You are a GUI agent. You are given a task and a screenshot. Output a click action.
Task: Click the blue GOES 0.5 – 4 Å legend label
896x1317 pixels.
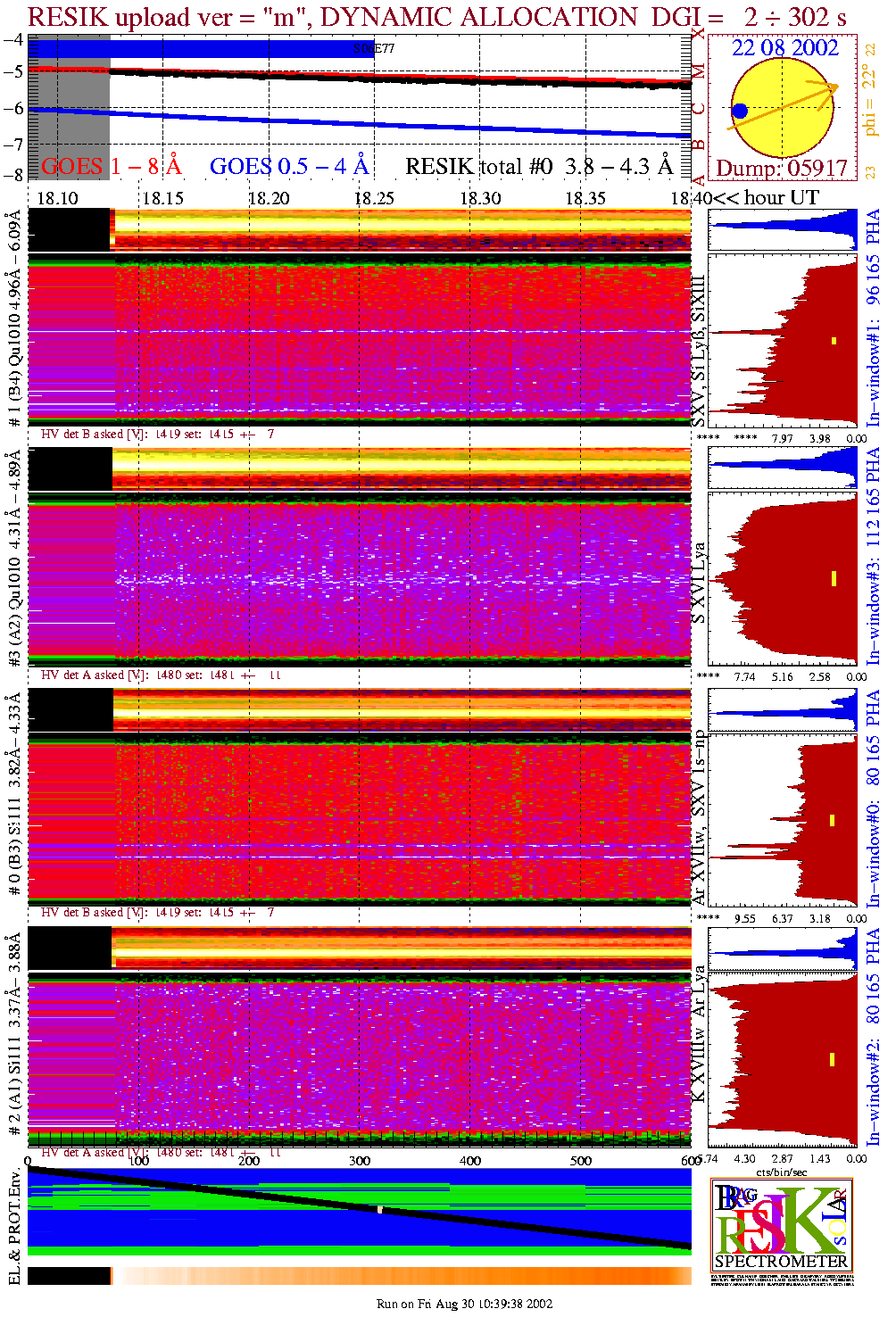pyautogui.click(x=288, y=166)
